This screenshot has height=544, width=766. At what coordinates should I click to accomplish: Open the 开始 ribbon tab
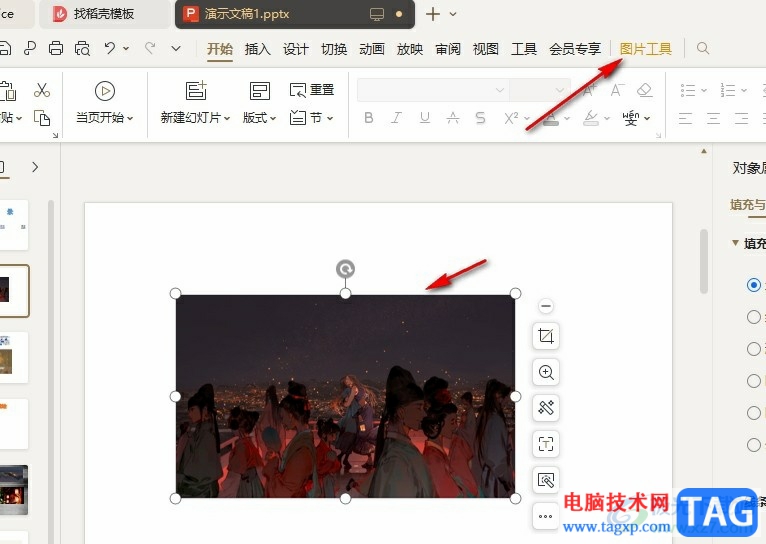(219, 49)
